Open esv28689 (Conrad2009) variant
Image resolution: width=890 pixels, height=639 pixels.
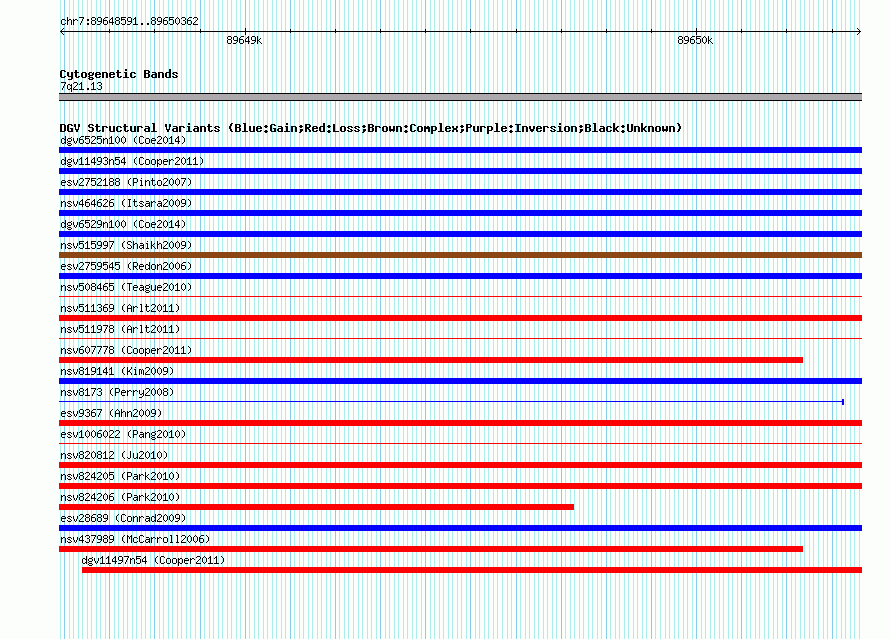click(x=123, y=518)
